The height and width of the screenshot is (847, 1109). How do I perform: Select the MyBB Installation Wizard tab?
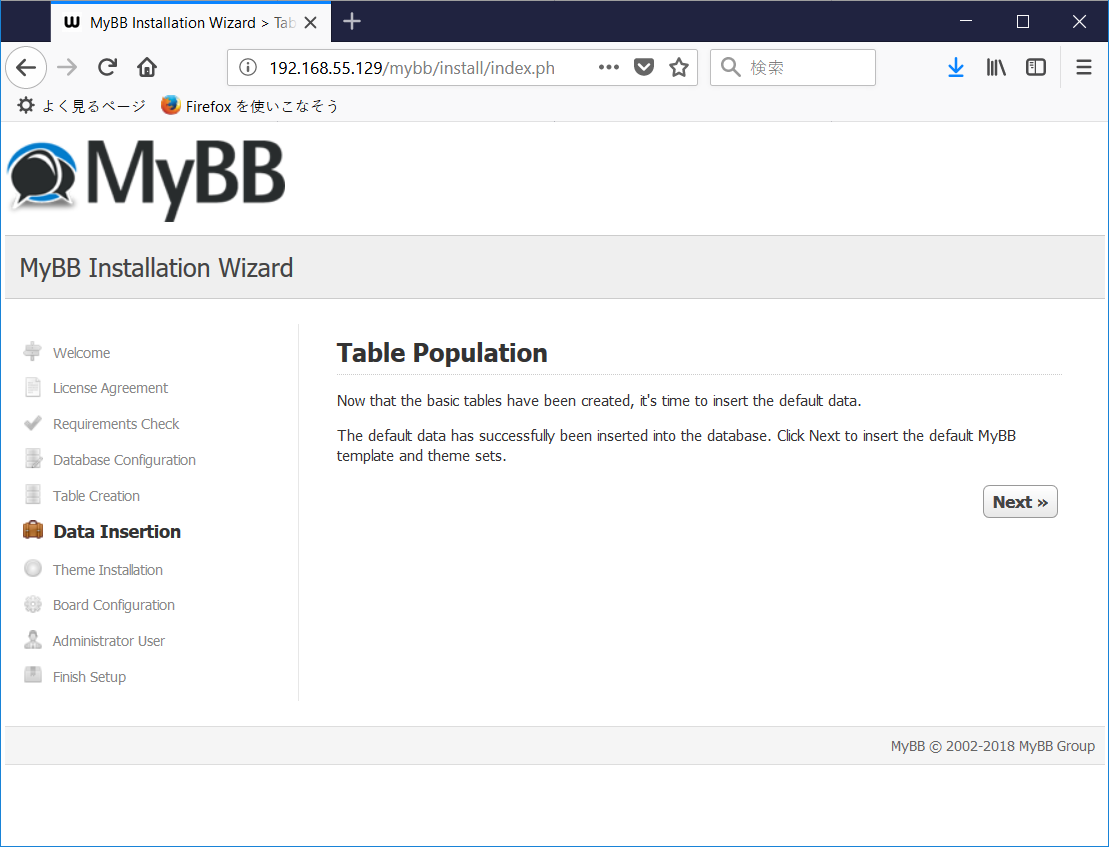180,21
